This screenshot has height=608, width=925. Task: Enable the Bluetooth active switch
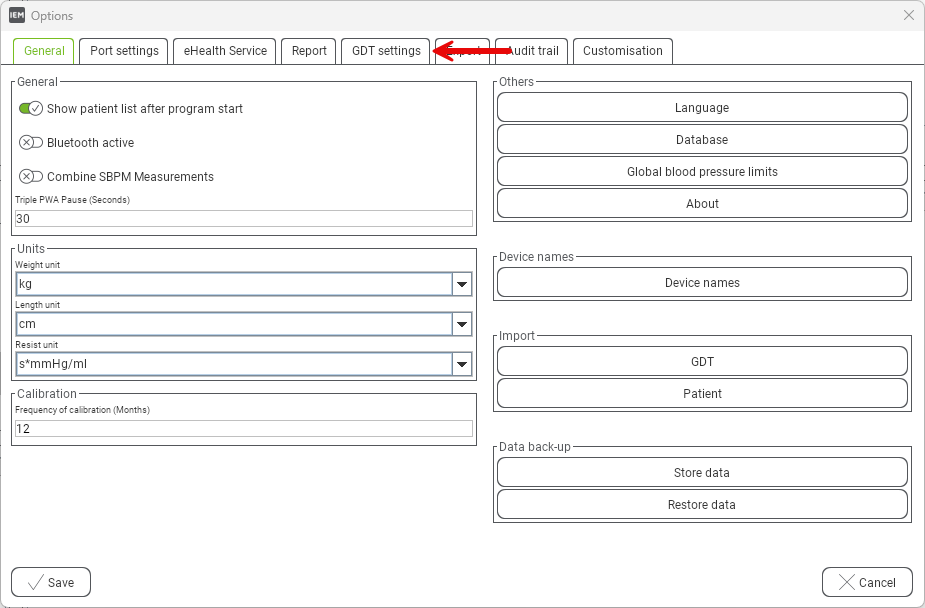(x=31, y=143)
